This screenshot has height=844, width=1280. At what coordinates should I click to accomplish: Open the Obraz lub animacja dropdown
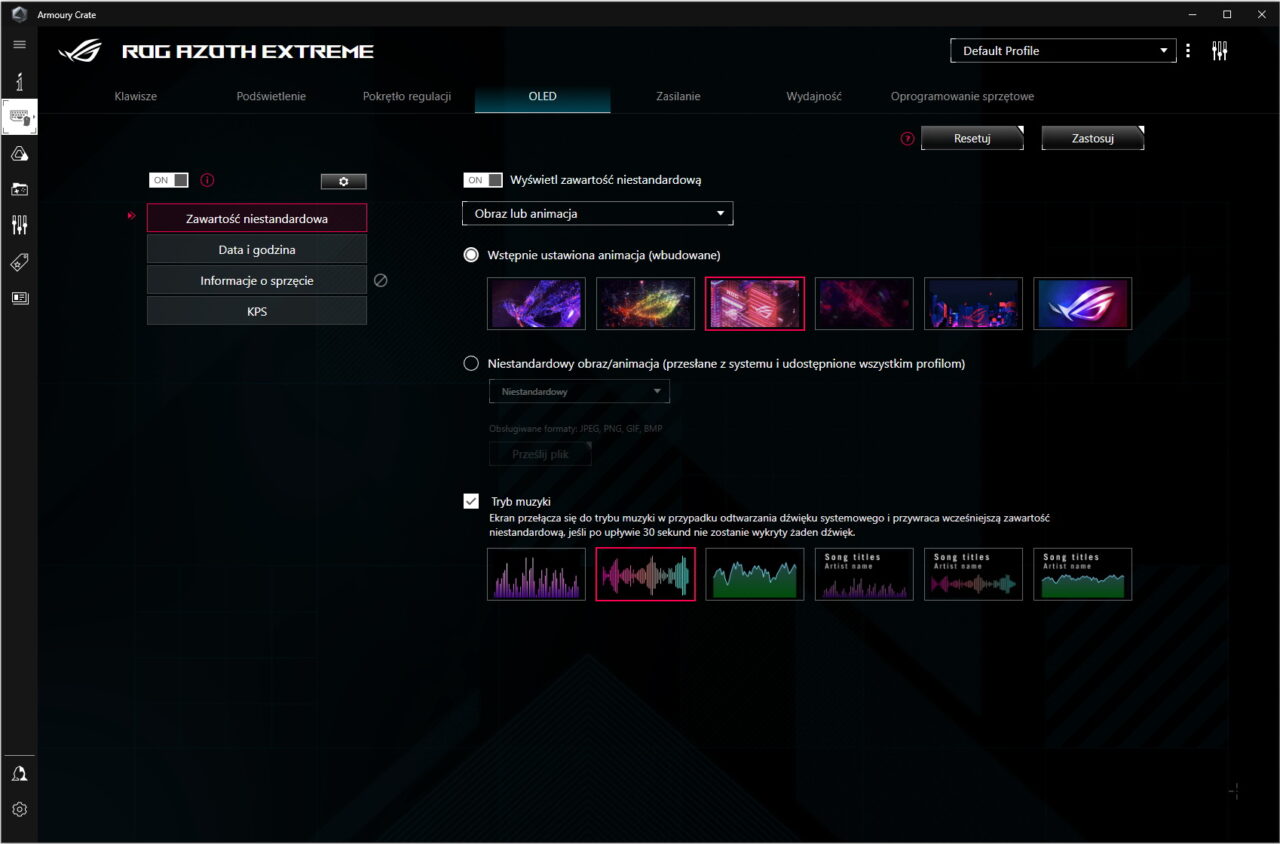(598, 213)
